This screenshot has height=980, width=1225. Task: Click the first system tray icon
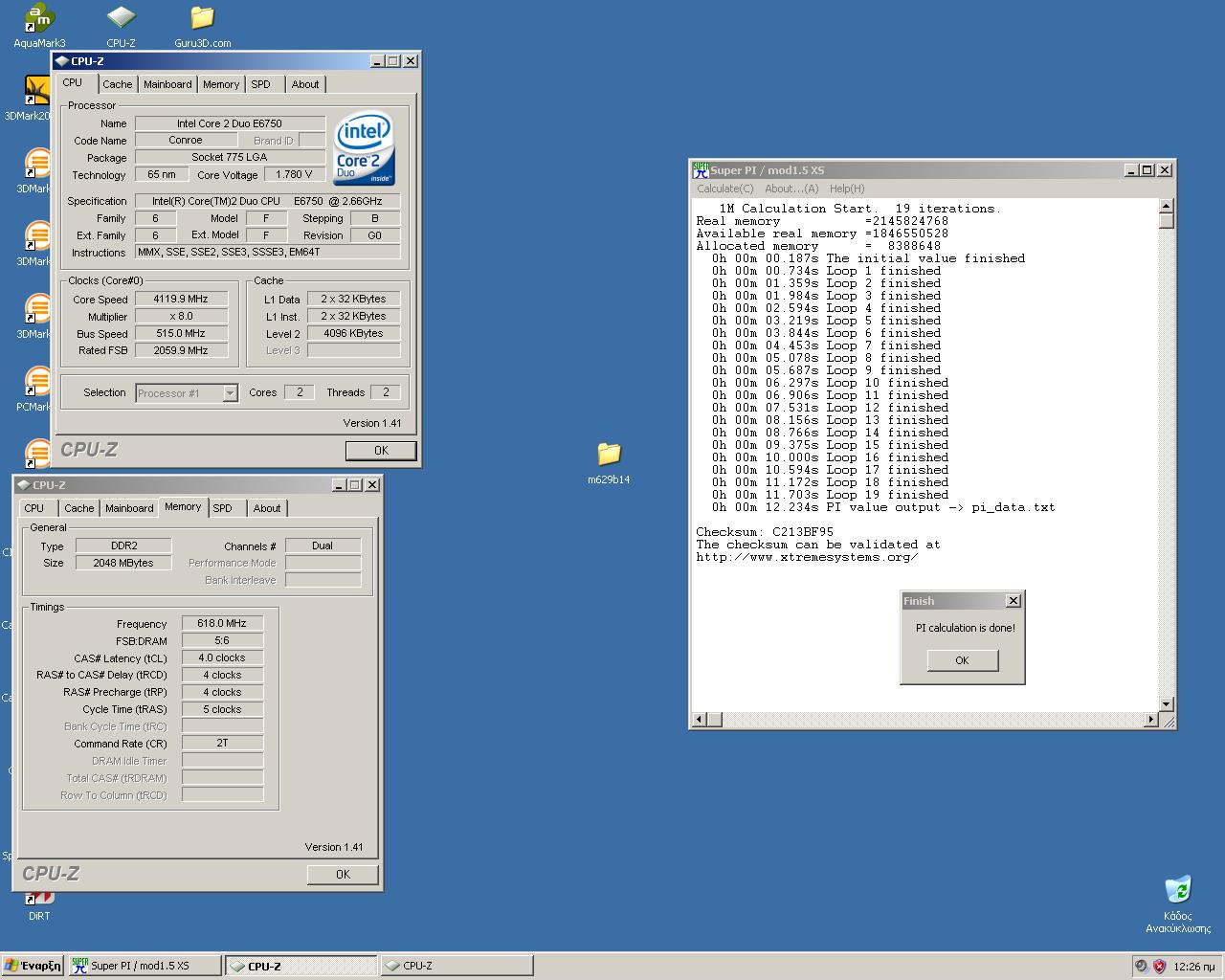point(1141,966)
